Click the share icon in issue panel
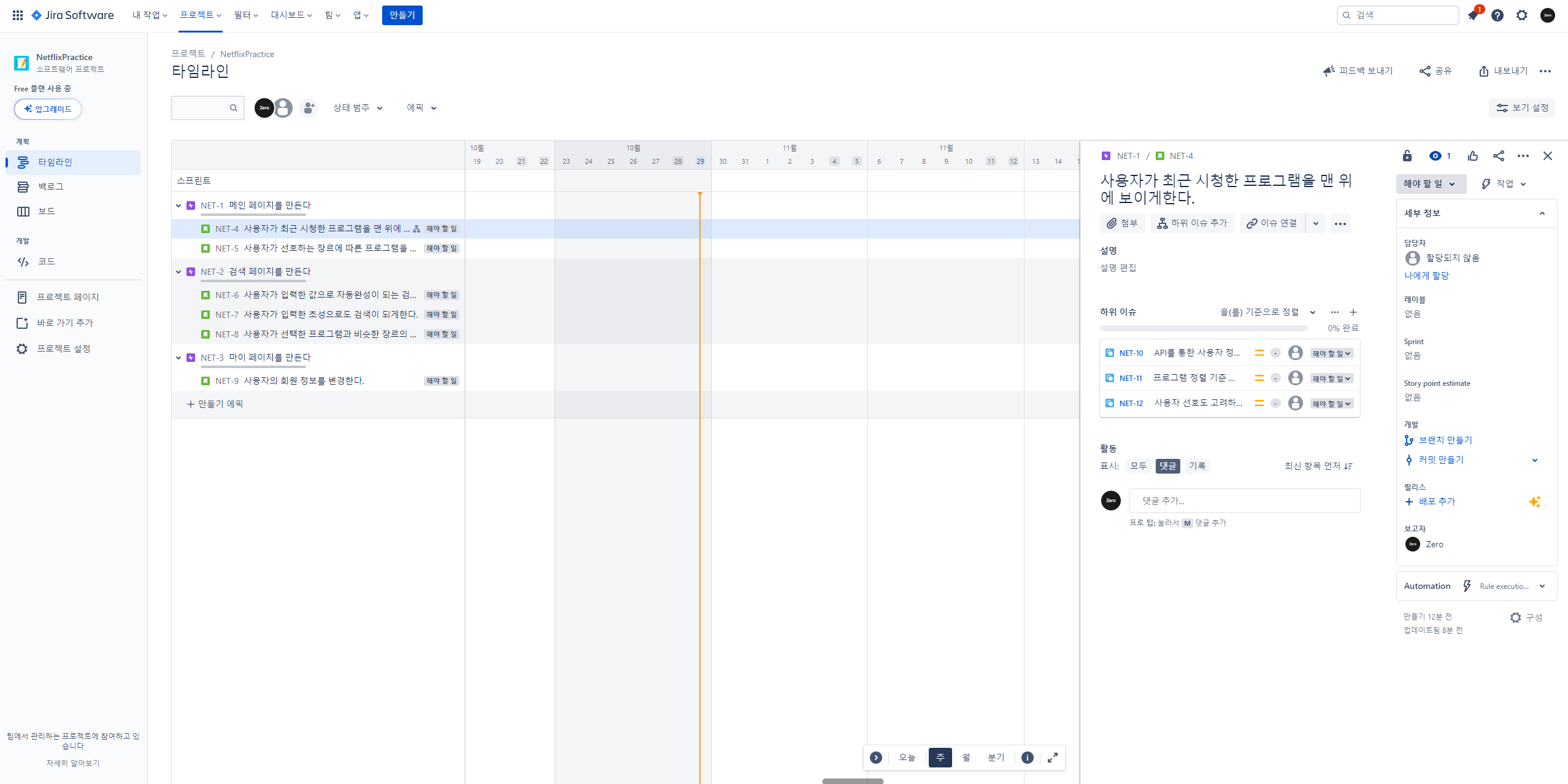The width and height of the screenshot is (1568, 784). click(1499, 156)
